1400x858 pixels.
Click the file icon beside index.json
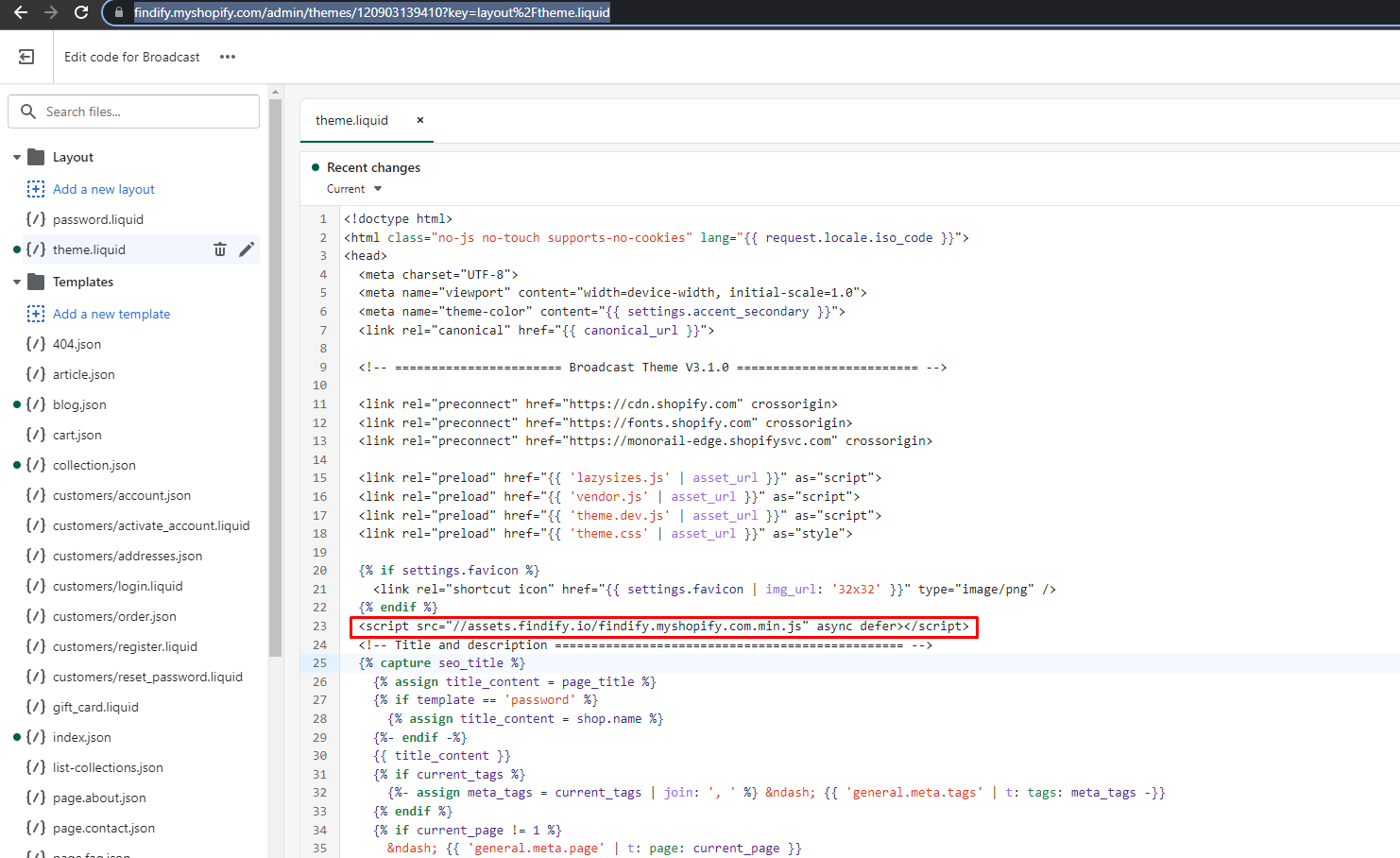click(36, 737)
